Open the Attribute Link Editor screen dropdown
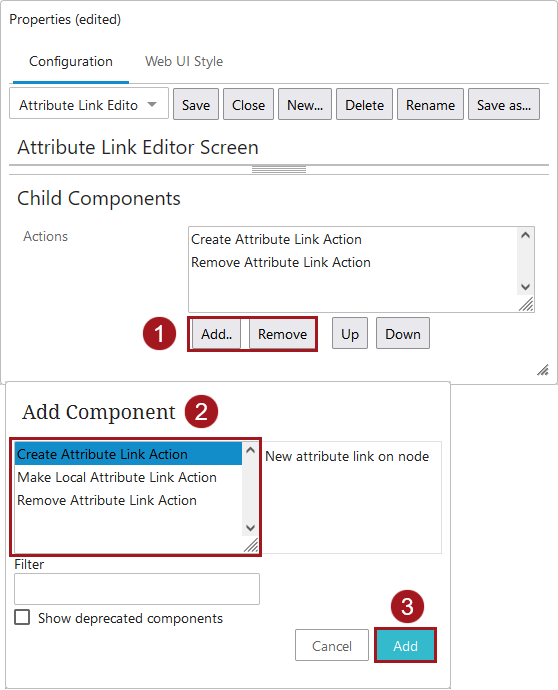The height and width of the screenshot is (690, 558). click(89, 105)
